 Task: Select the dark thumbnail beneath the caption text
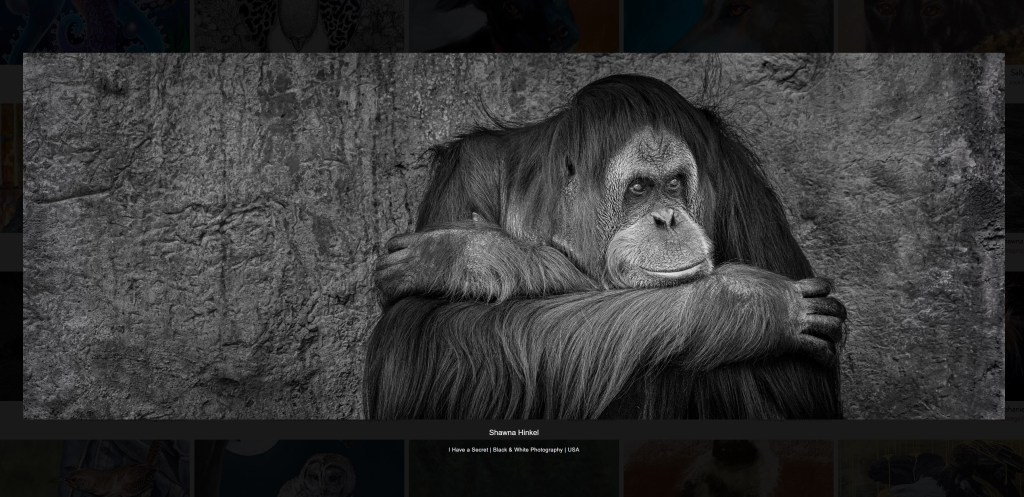coord(513,478)
